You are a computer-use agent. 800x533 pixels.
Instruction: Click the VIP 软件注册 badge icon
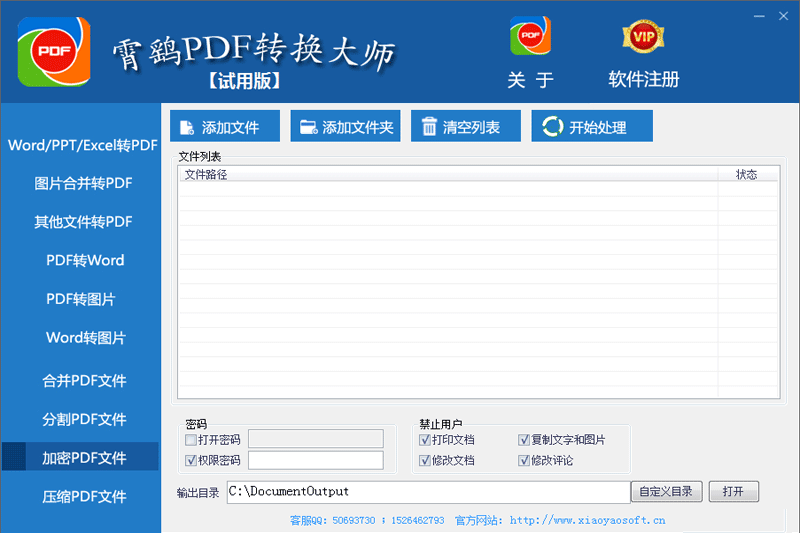643,36
